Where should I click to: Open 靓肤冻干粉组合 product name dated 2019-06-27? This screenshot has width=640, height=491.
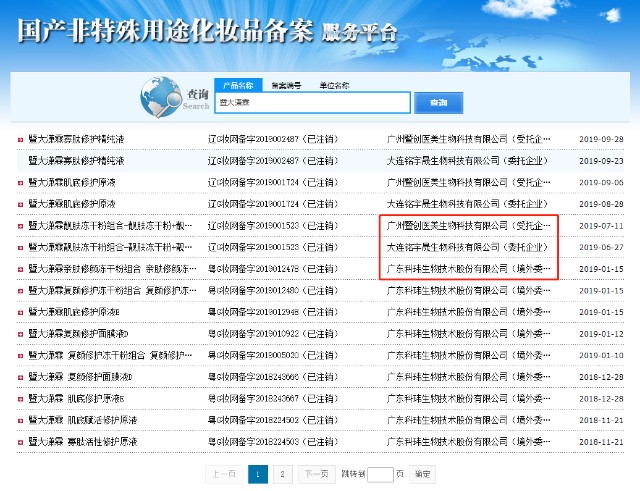110,247
